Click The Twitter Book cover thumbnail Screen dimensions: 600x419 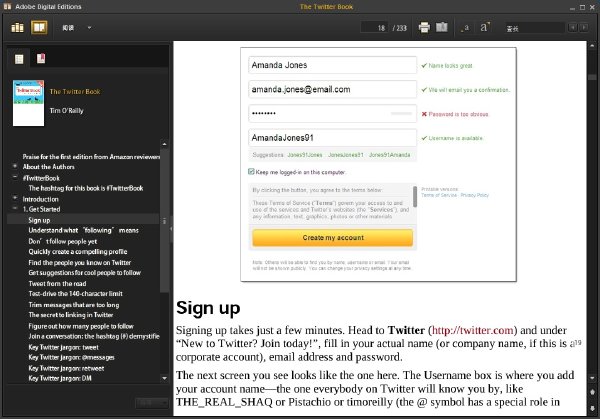coord(28,103)
